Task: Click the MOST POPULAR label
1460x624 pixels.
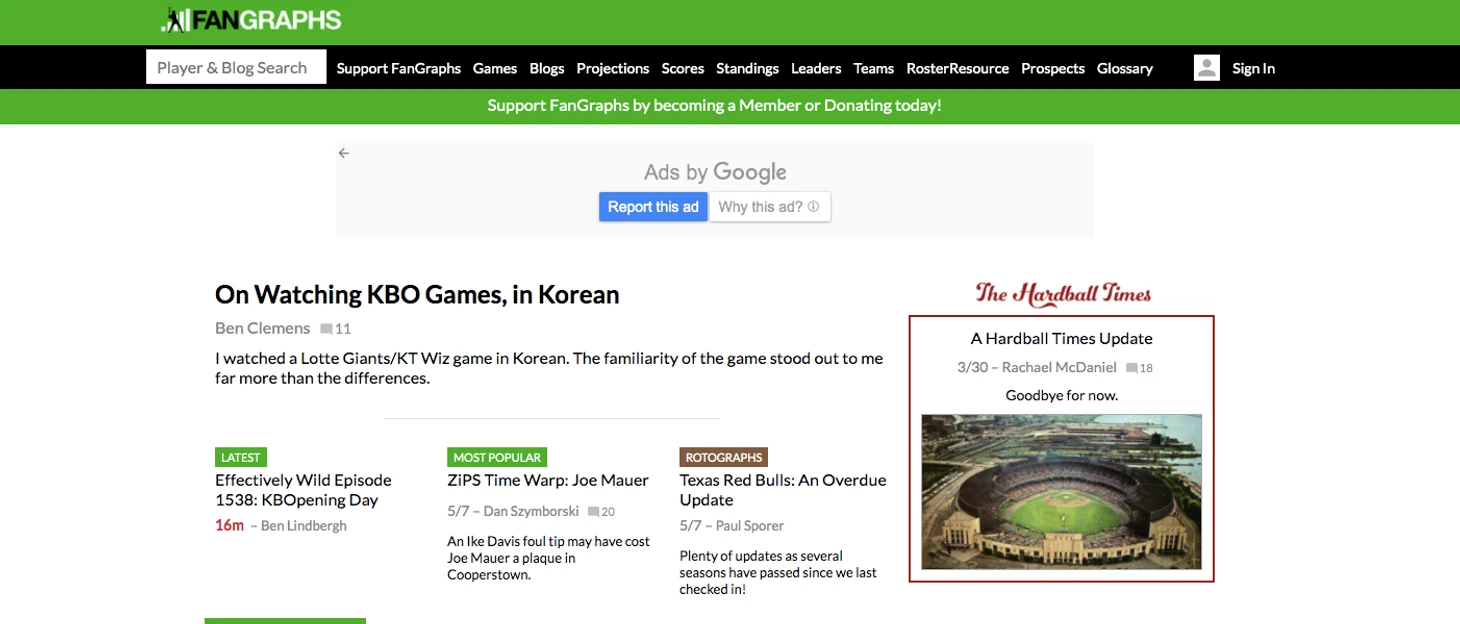Action: coord(497,457)
